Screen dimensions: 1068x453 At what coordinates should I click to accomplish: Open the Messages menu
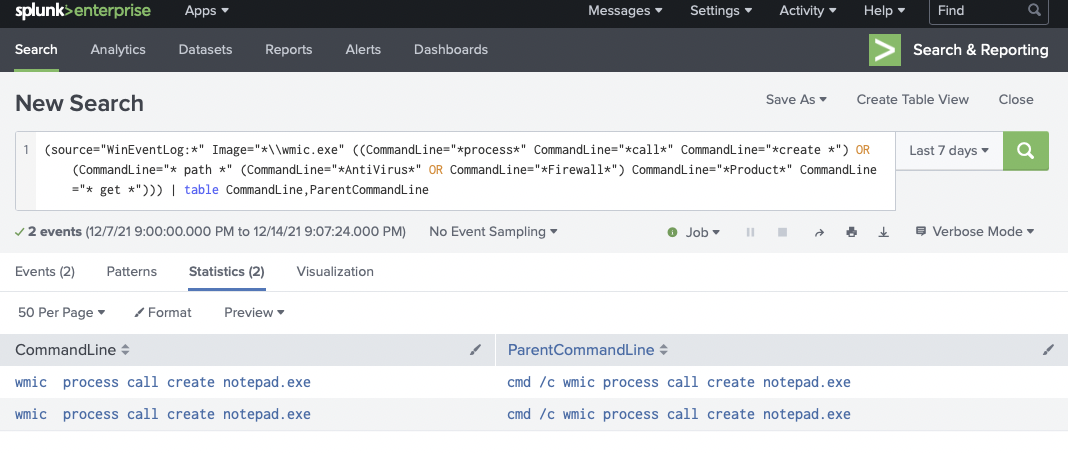click(625, 11)
